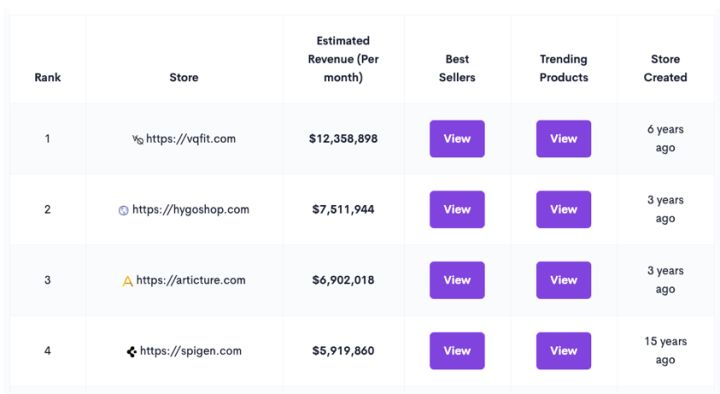View Trending Products for spigen.com
The image size is (720, 394).
click(x=563, y=351)
